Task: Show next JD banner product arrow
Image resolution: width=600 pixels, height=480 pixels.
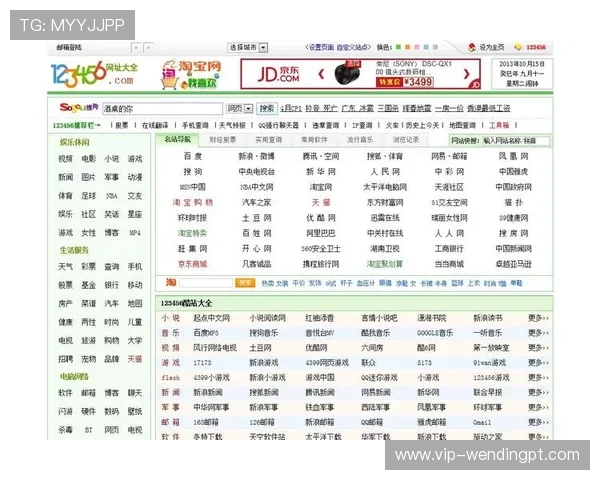Action: [466, 74]
